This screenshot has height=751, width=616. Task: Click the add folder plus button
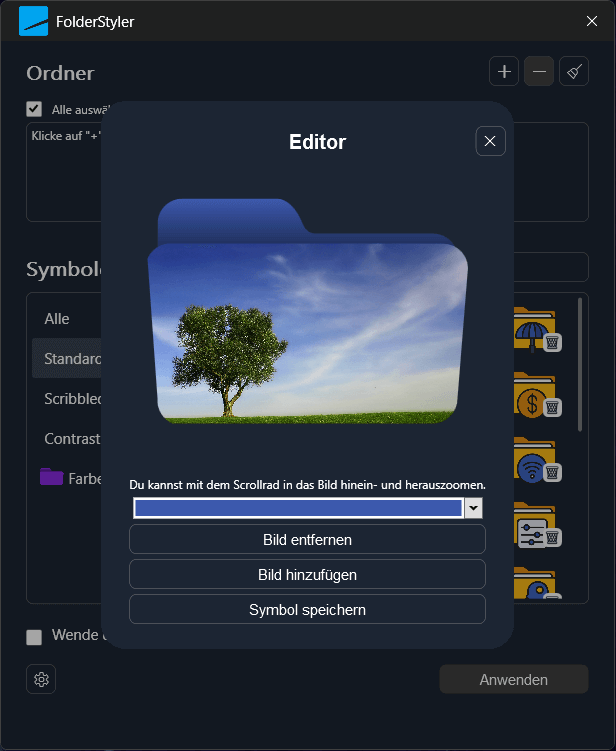tap(503, 71)
